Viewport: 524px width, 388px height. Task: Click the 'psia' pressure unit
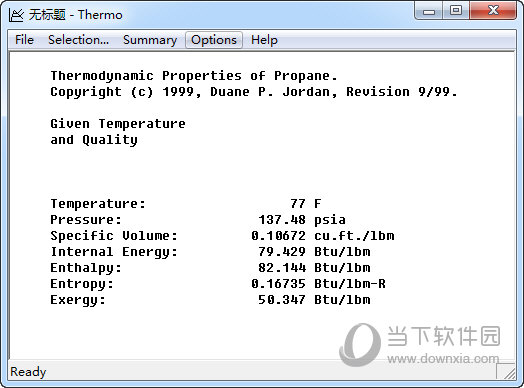(x=330, y=221)
